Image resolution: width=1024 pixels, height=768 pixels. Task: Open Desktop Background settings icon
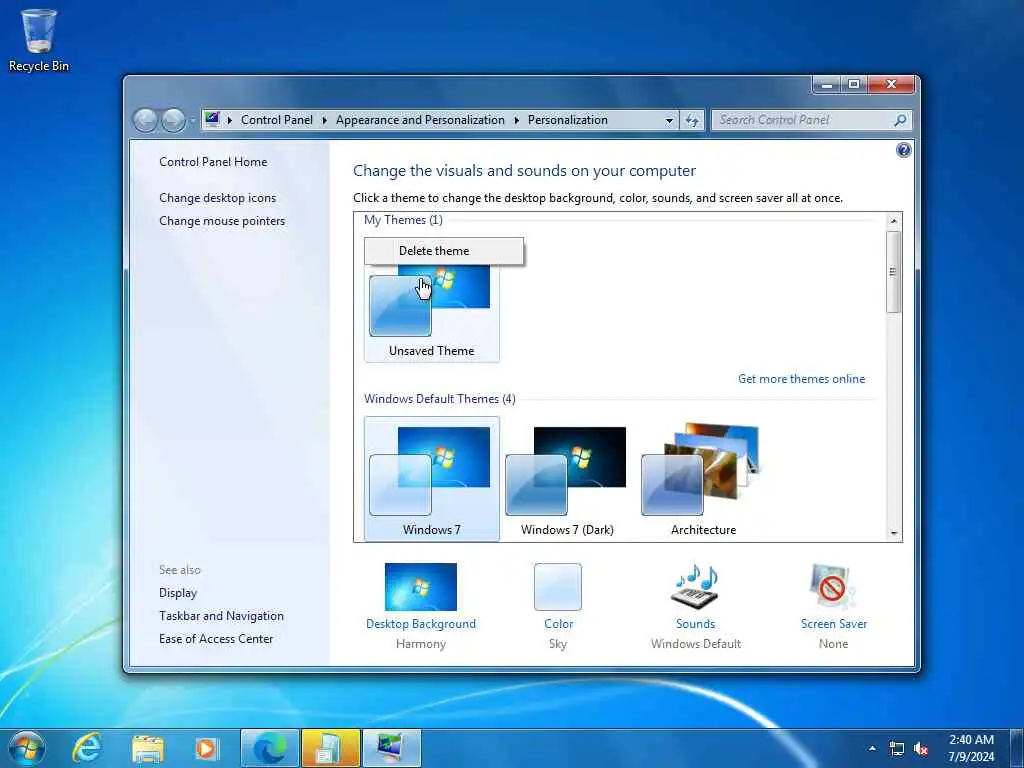pos(421,587)
